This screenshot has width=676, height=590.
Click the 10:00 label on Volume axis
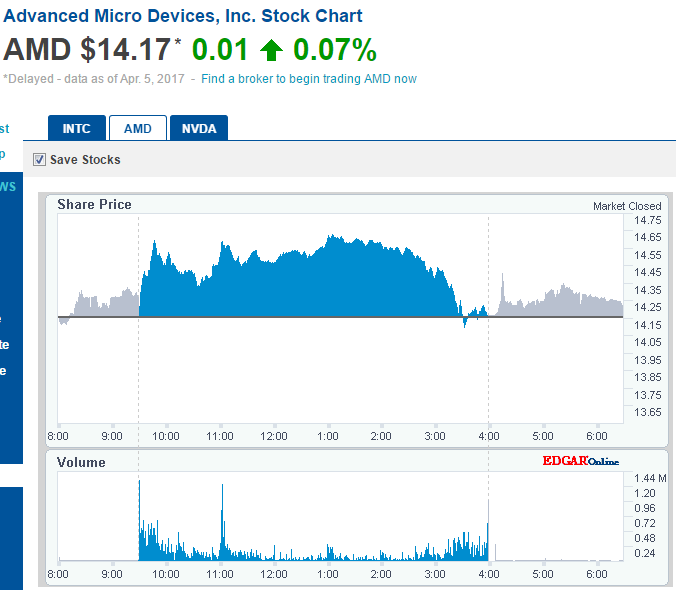pyautogui.click(x=165, y=575)
